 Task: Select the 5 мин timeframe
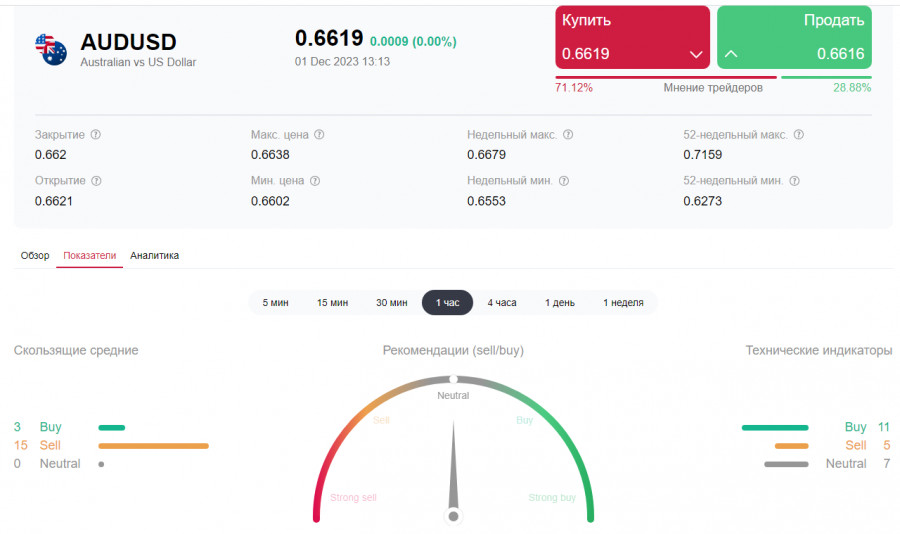click(x=275, y=303)
